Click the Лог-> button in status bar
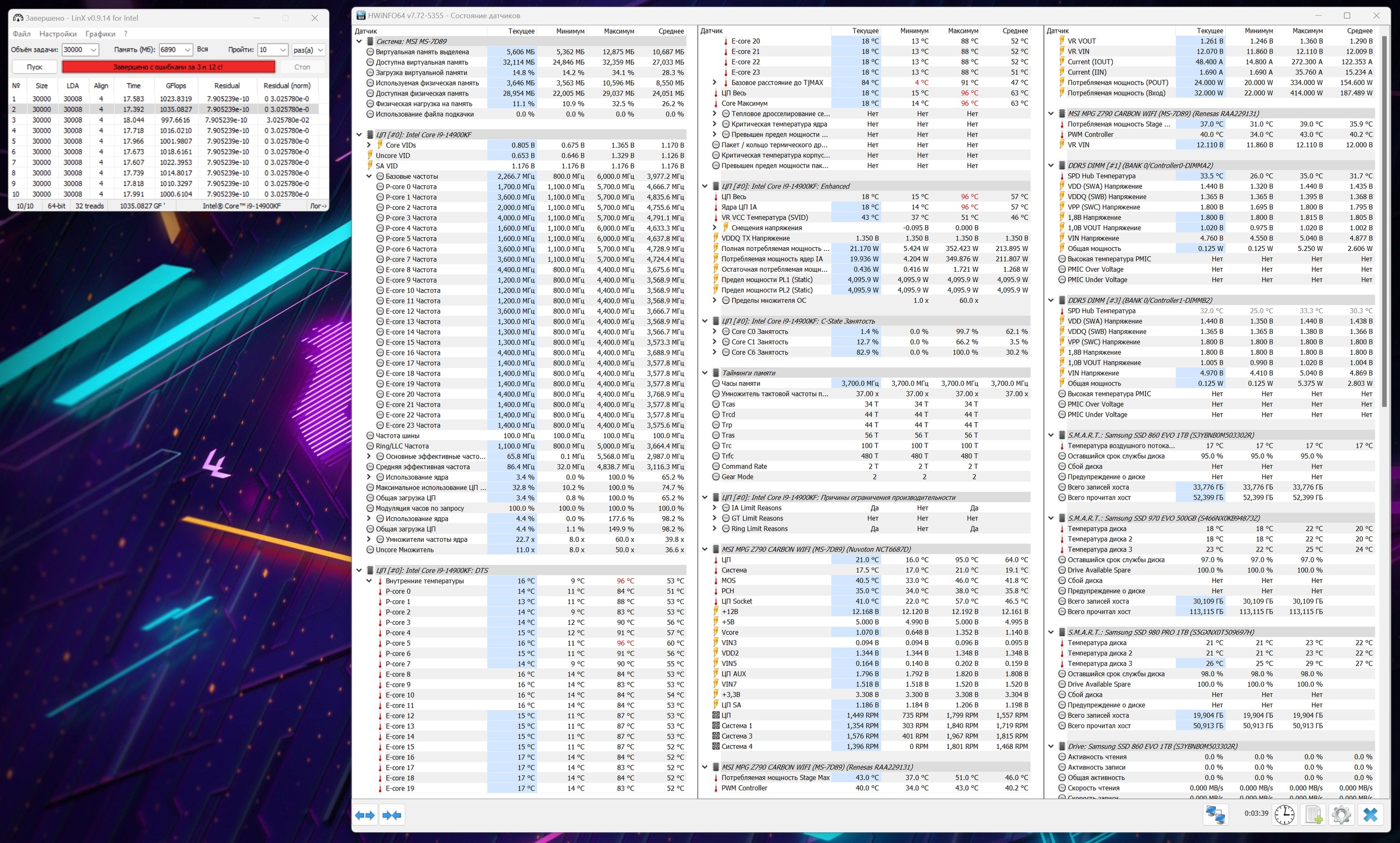This screenshot has width=1400, height=843. click(318, 206)
